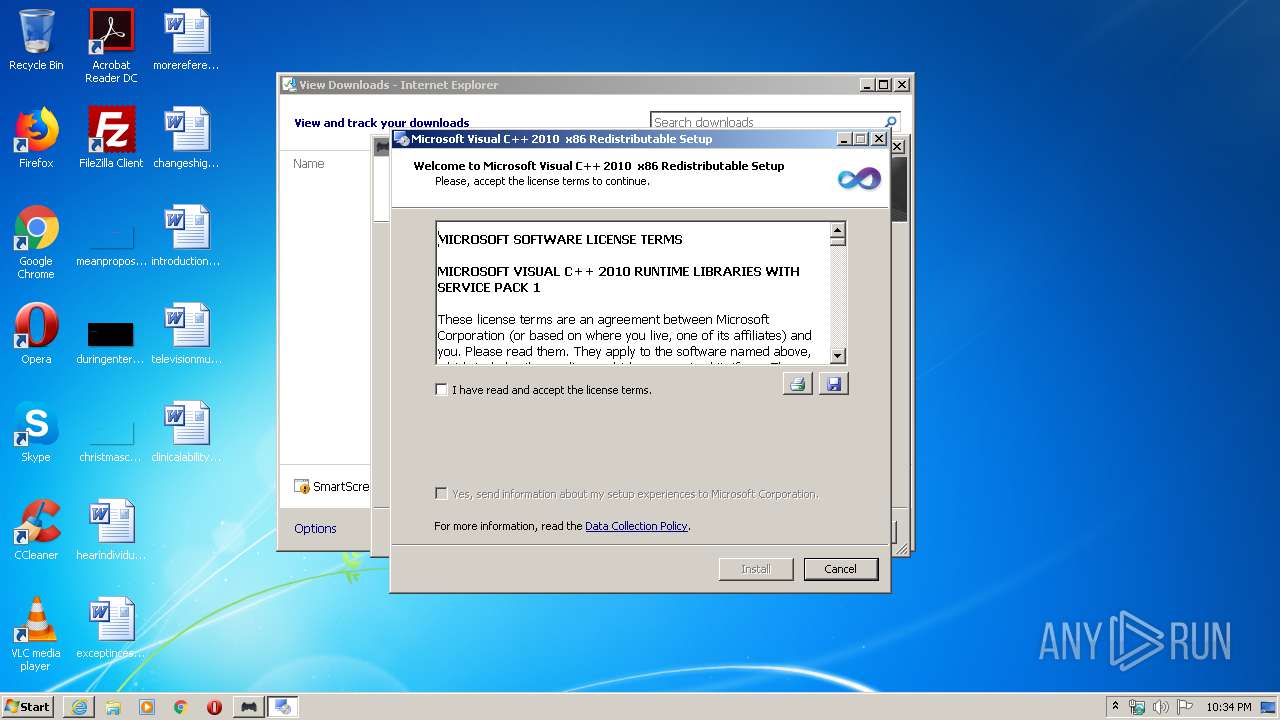The height and width of the screenshot is (720, 1280).
Task: Select the Opera desktop shortcut
Action: [36, 334]
